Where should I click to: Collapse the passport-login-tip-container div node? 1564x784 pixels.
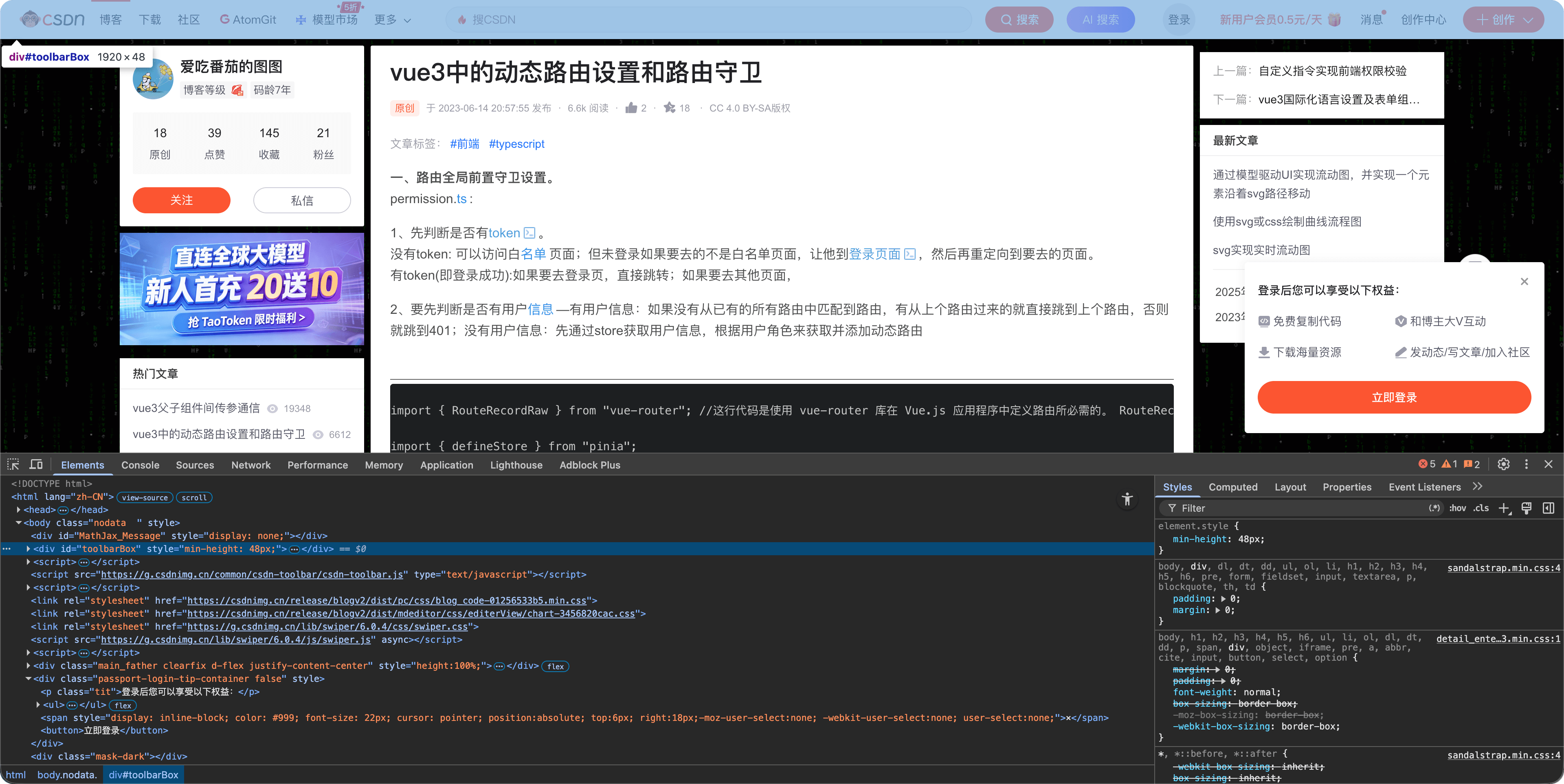click(x=29, y=679)
